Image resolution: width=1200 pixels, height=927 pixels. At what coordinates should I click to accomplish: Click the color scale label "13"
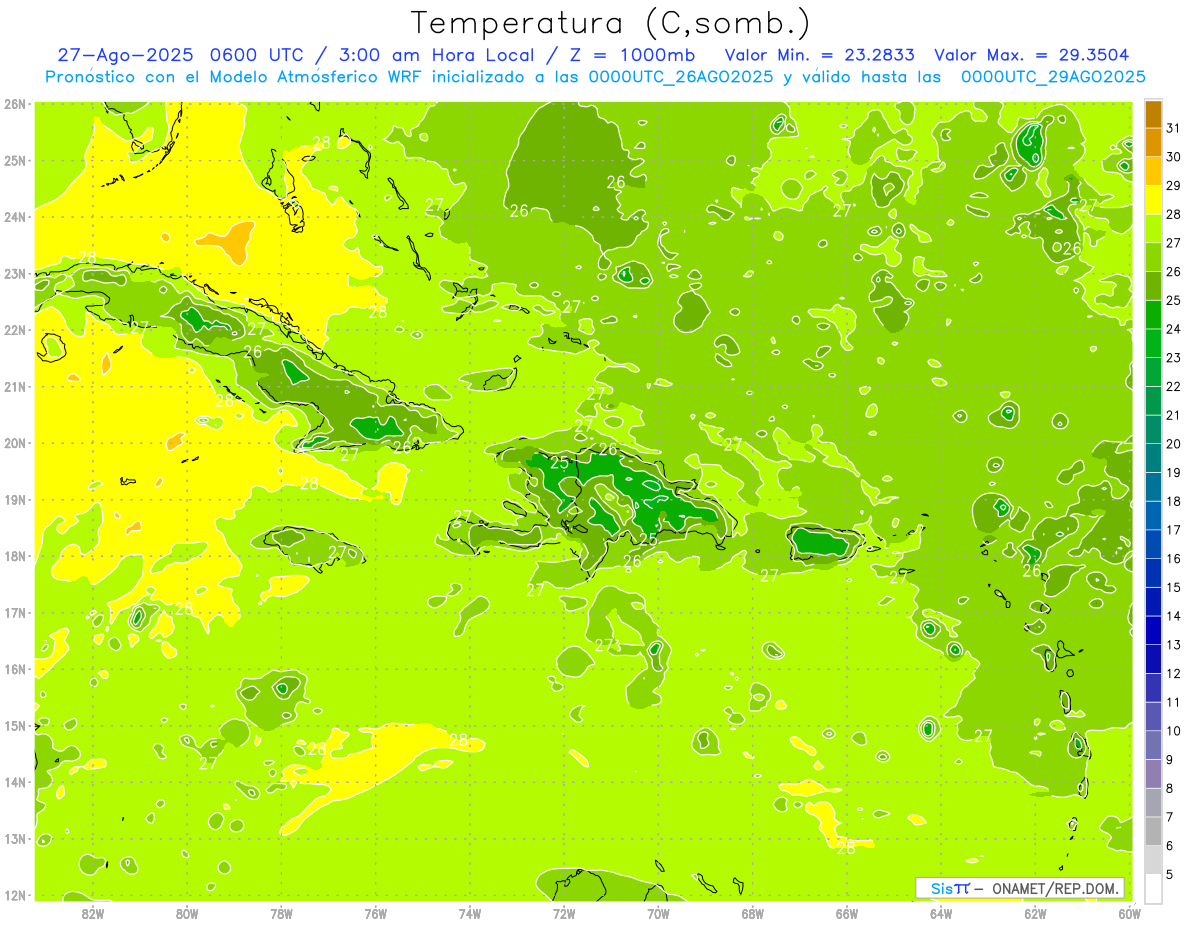[1174, 644]
